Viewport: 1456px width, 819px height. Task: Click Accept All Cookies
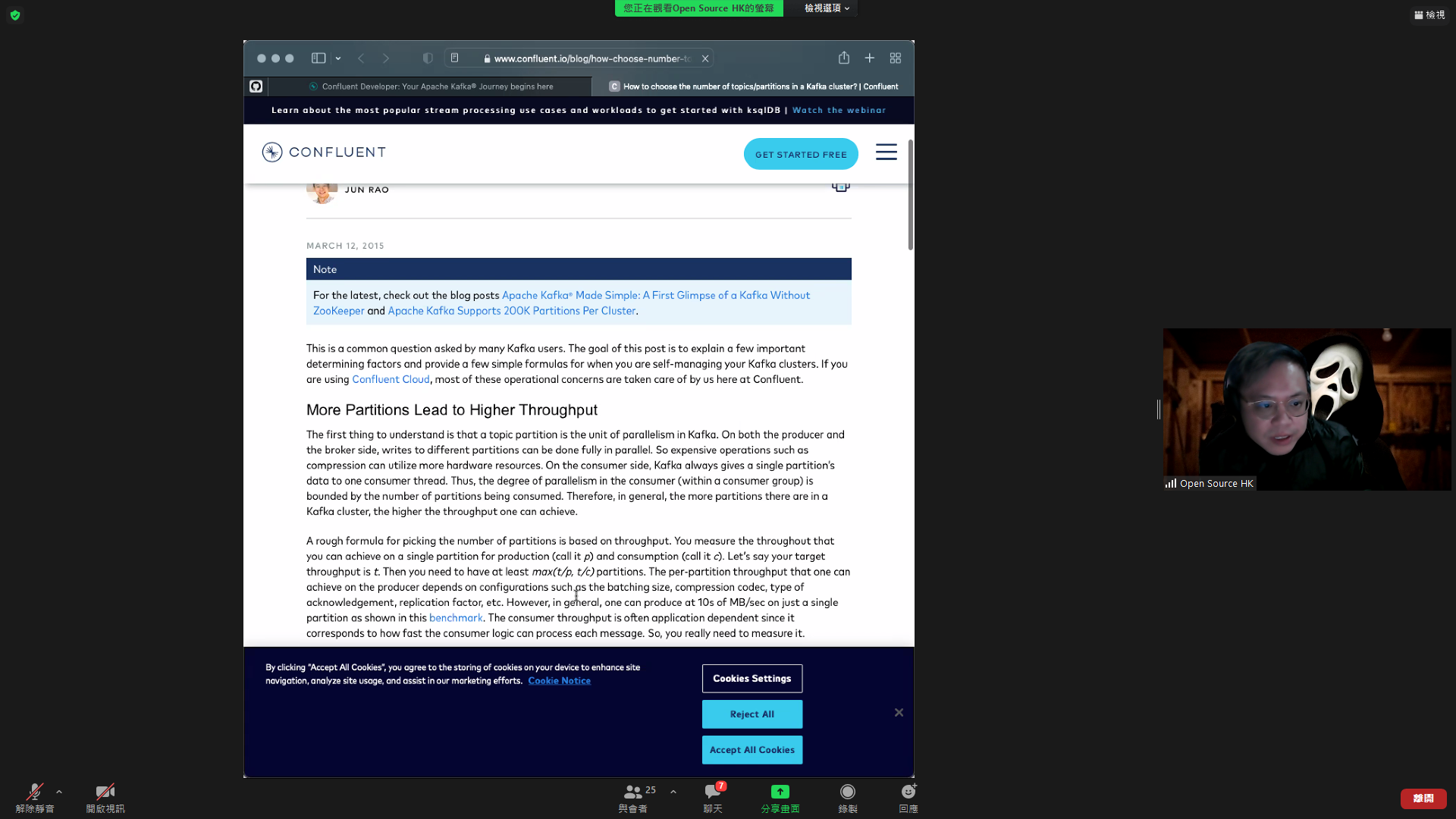tap(752, 750)
